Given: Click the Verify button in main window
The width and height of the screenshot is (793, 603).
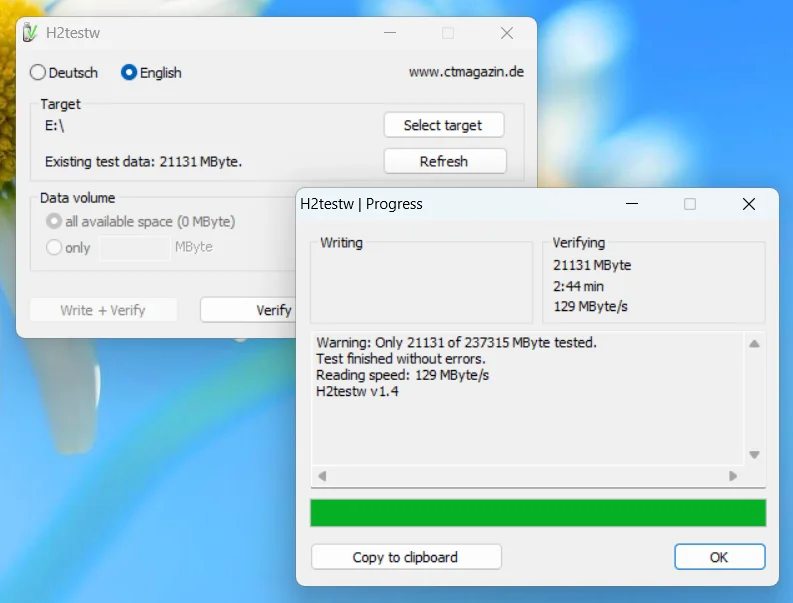Looking at the screenshot, I should click(248, 310).
